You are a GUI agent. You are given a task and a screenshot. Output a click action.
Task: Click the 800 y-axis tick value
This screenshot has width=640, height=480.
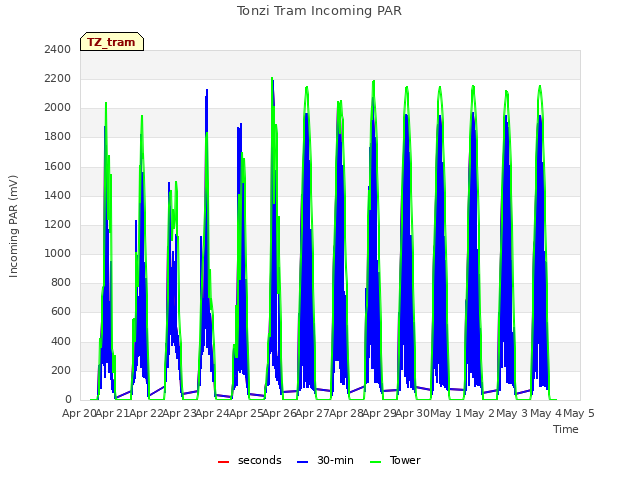[x=61, y=282]
